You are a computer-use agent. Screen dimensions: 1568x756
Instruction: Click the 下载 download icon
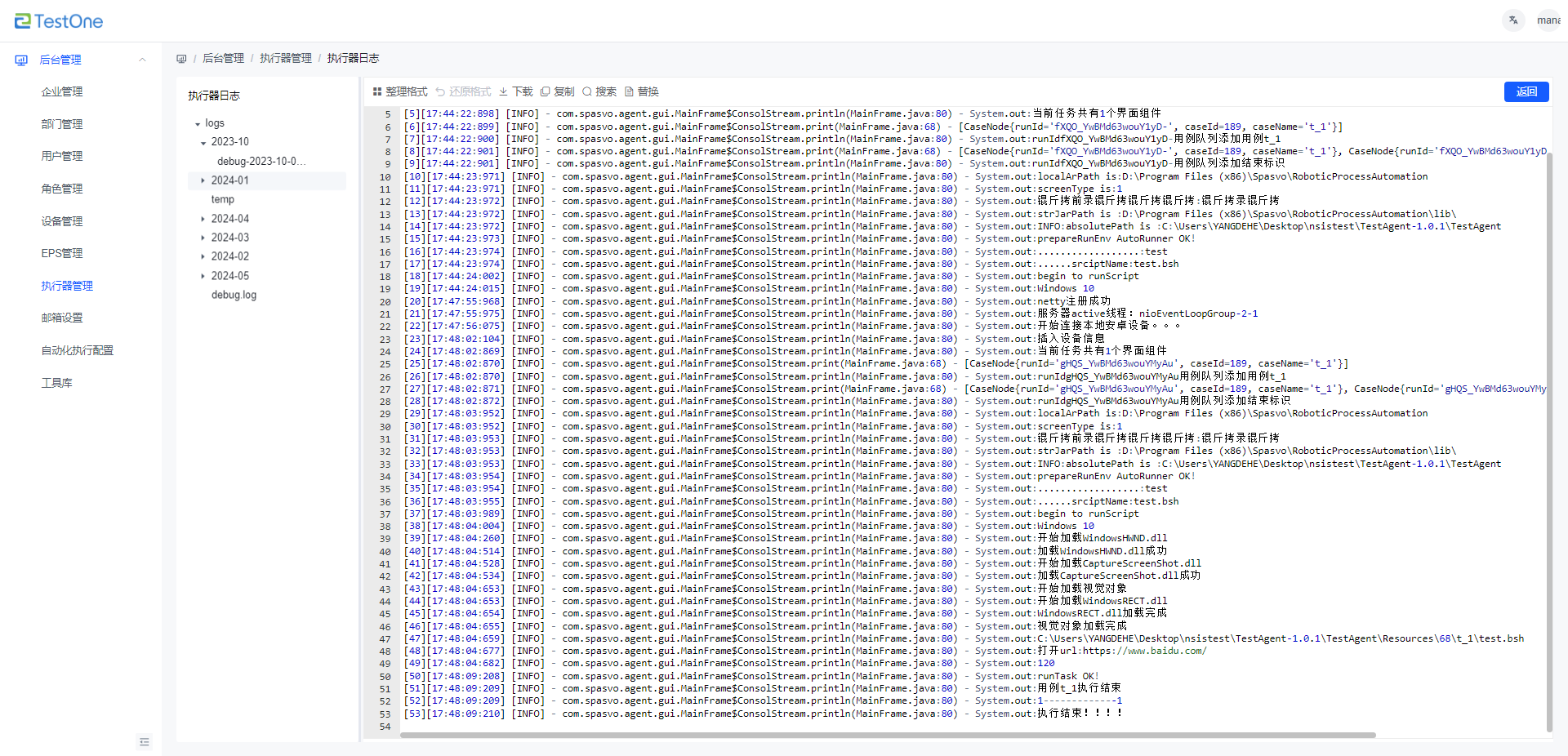[504, 91]
